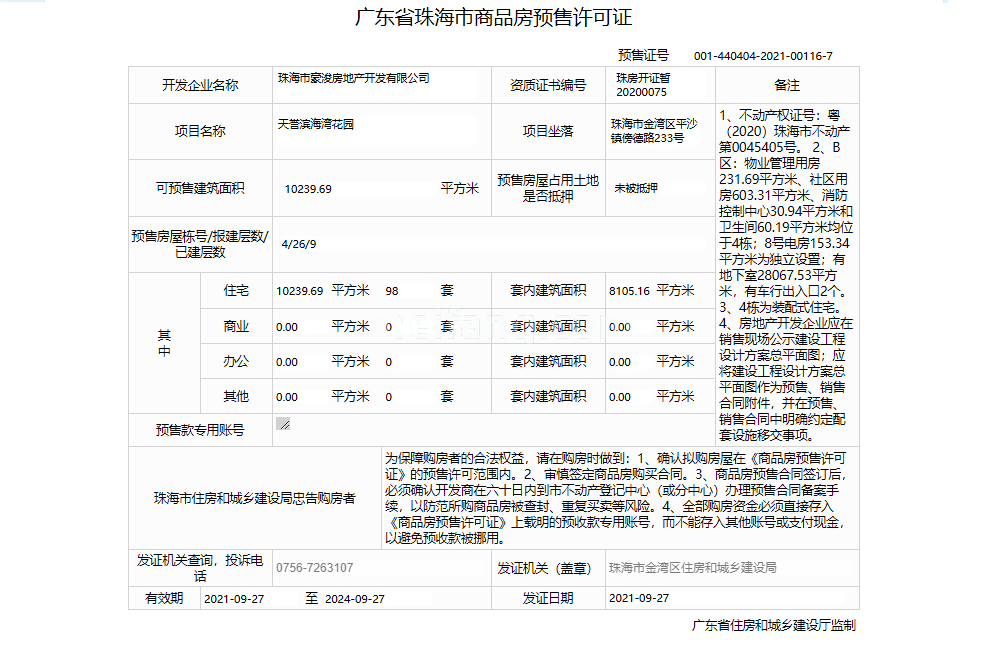Click the building number value 4/26/9
1000x649 pixels.
[x=299, y=243]
